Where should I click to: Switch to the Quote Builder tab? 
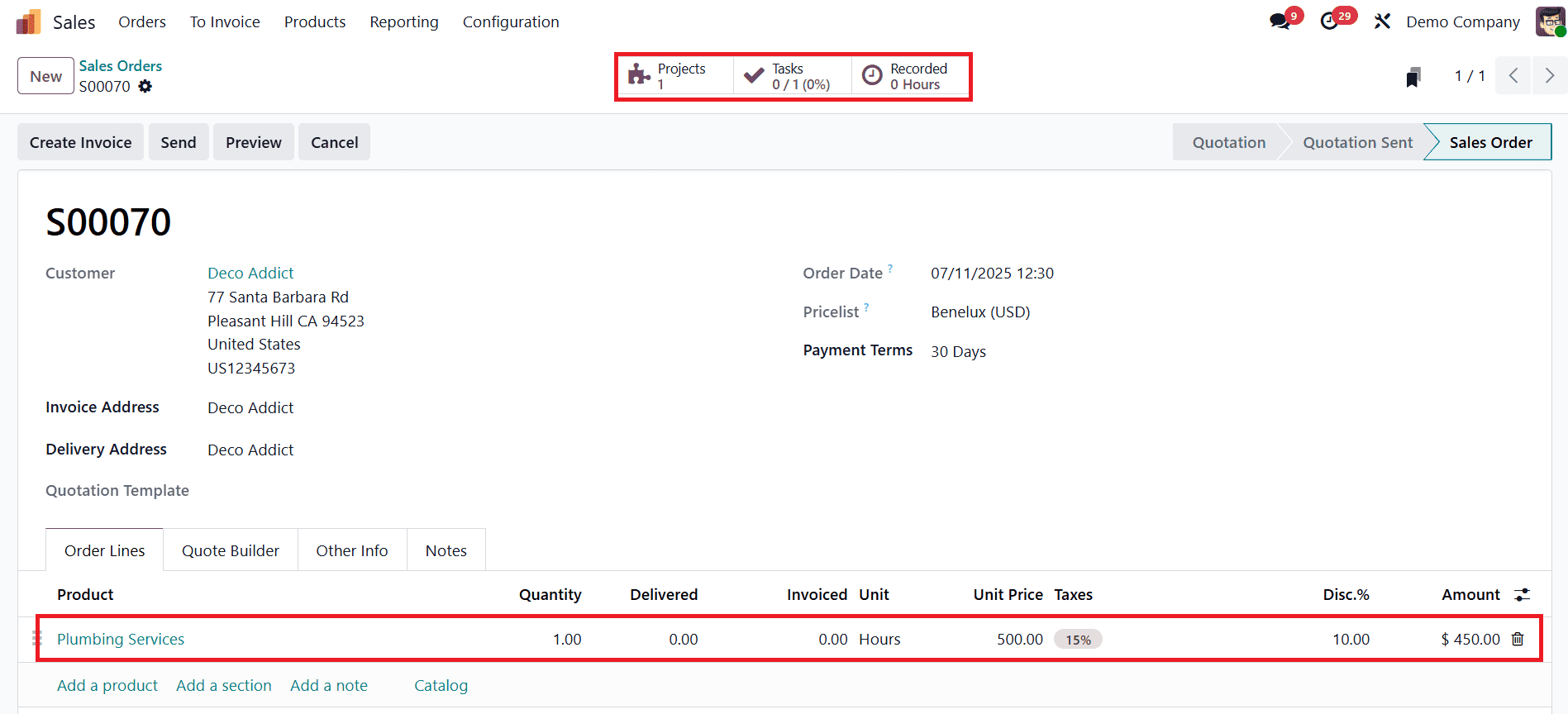click(231, 550)
